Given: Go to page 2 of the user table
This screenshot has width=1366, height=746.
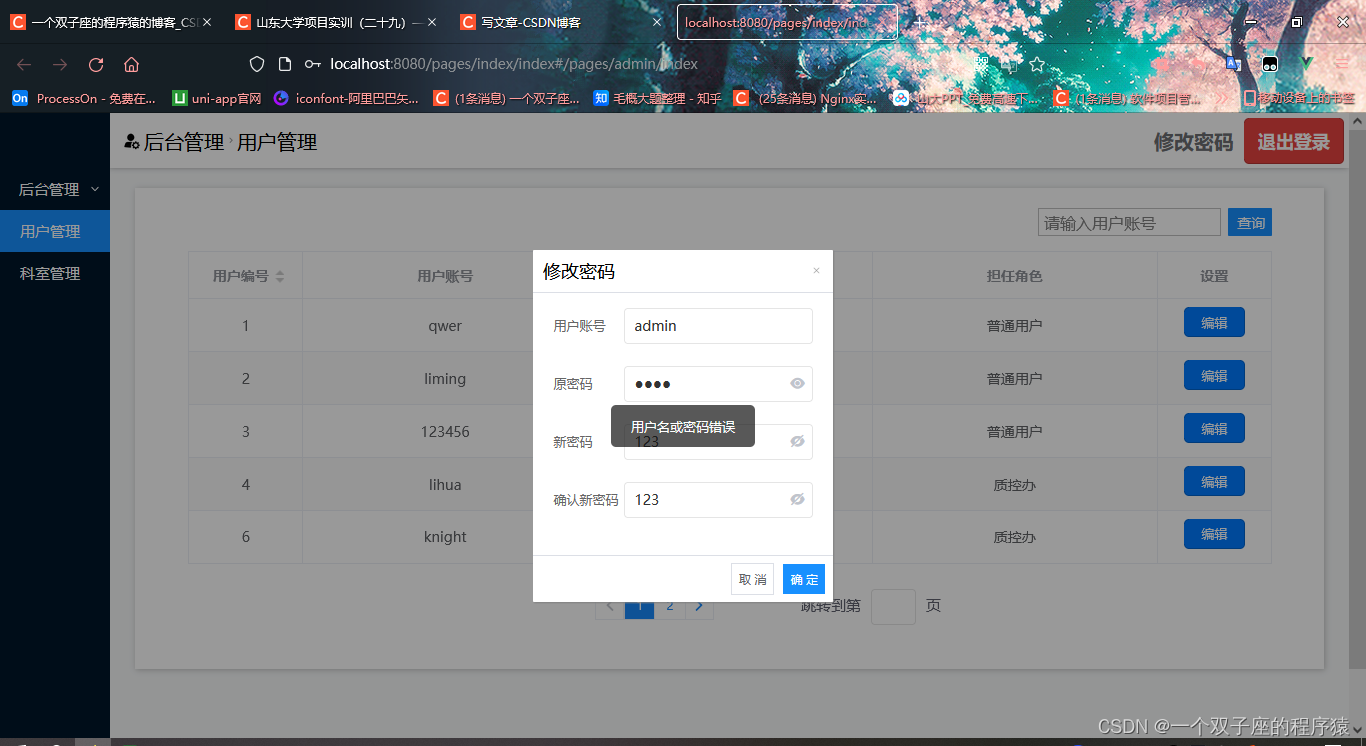Looking at the screenshot, I should coord(670,606).
